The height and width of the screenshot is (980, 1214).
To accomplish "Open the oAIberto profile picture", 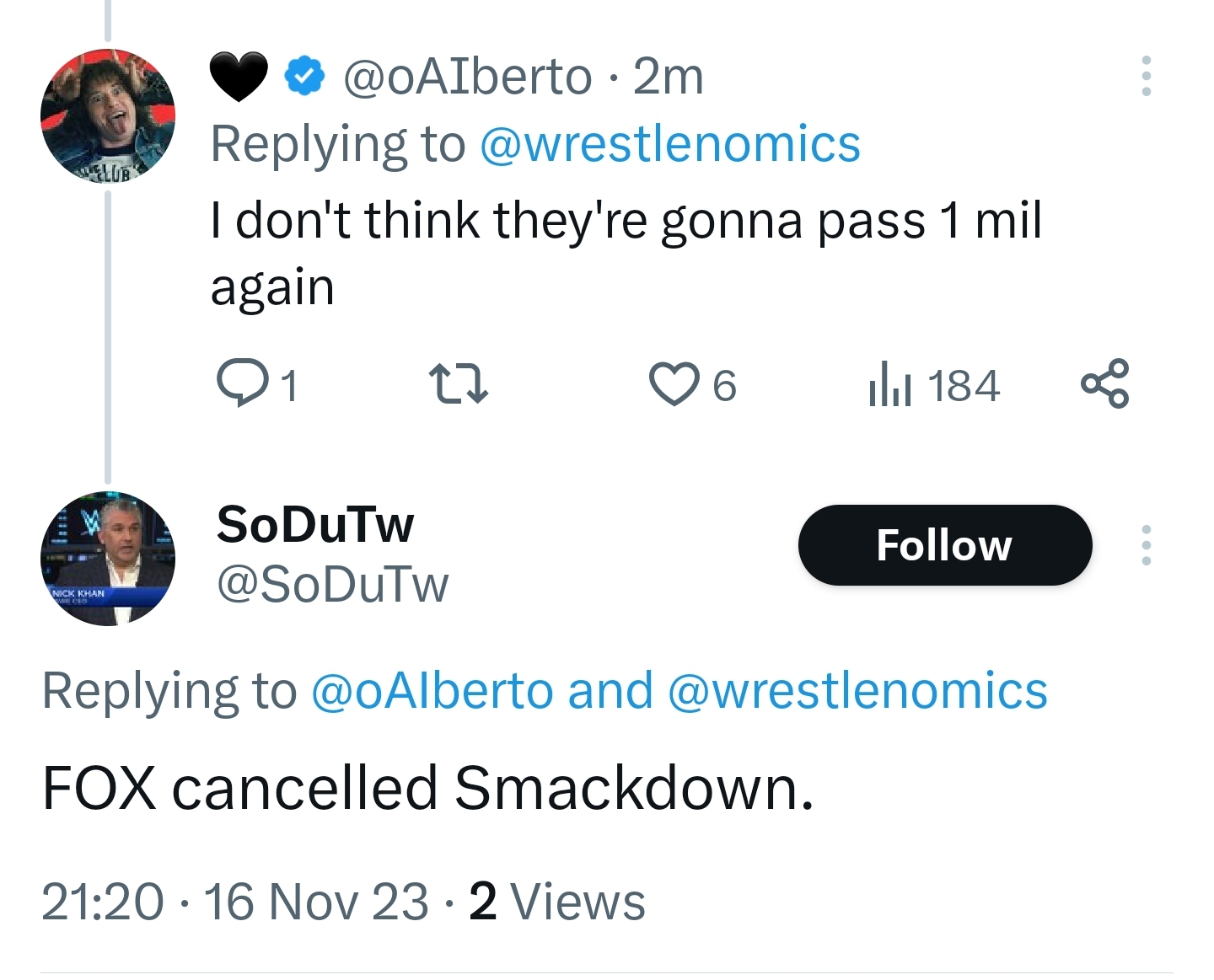I will coord(108,115).
